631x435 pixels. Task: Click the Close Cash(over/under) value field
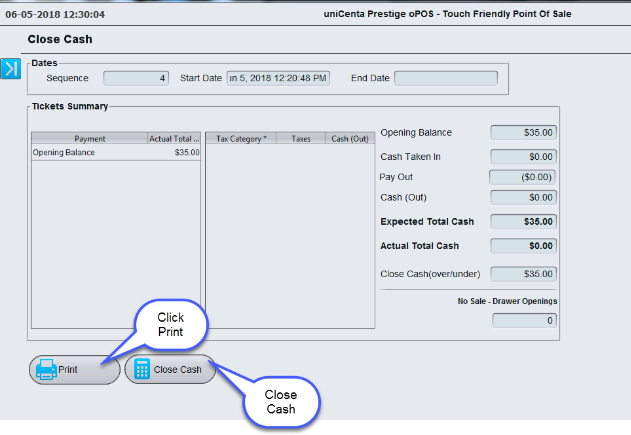pyautogui.click(x=524, y=274)
